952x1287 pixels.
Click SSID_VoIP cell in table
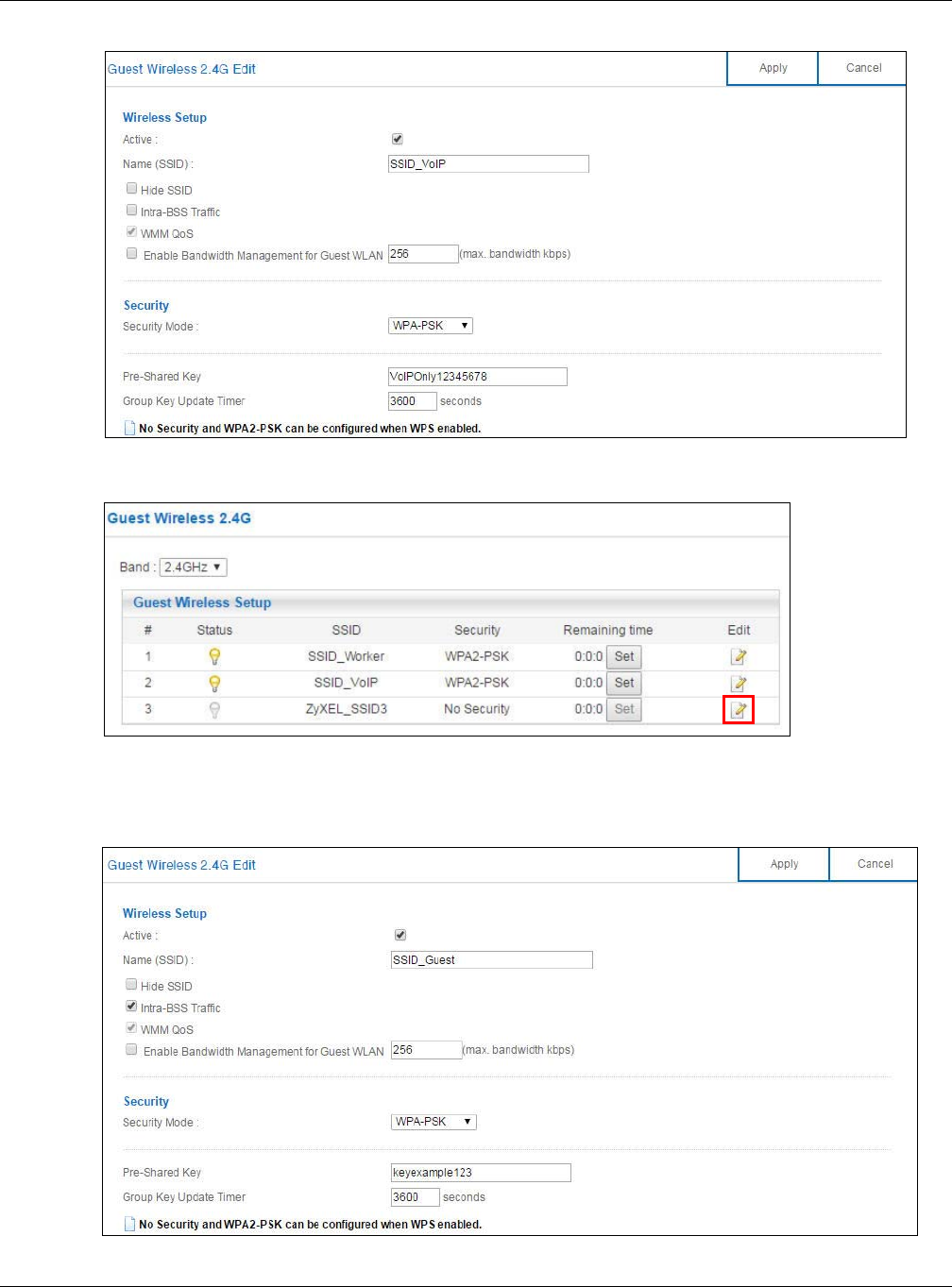(x=346, y=683)
